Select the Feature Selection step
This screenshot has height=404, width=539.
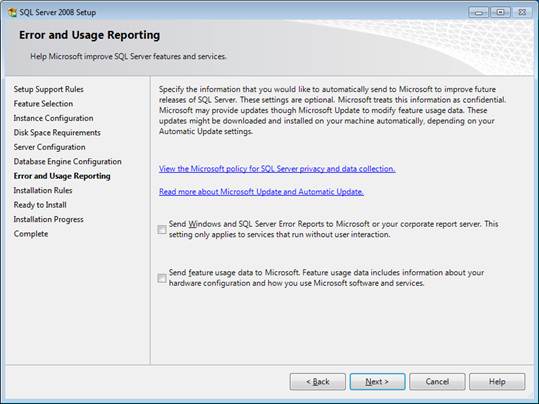tap(43, 104)
